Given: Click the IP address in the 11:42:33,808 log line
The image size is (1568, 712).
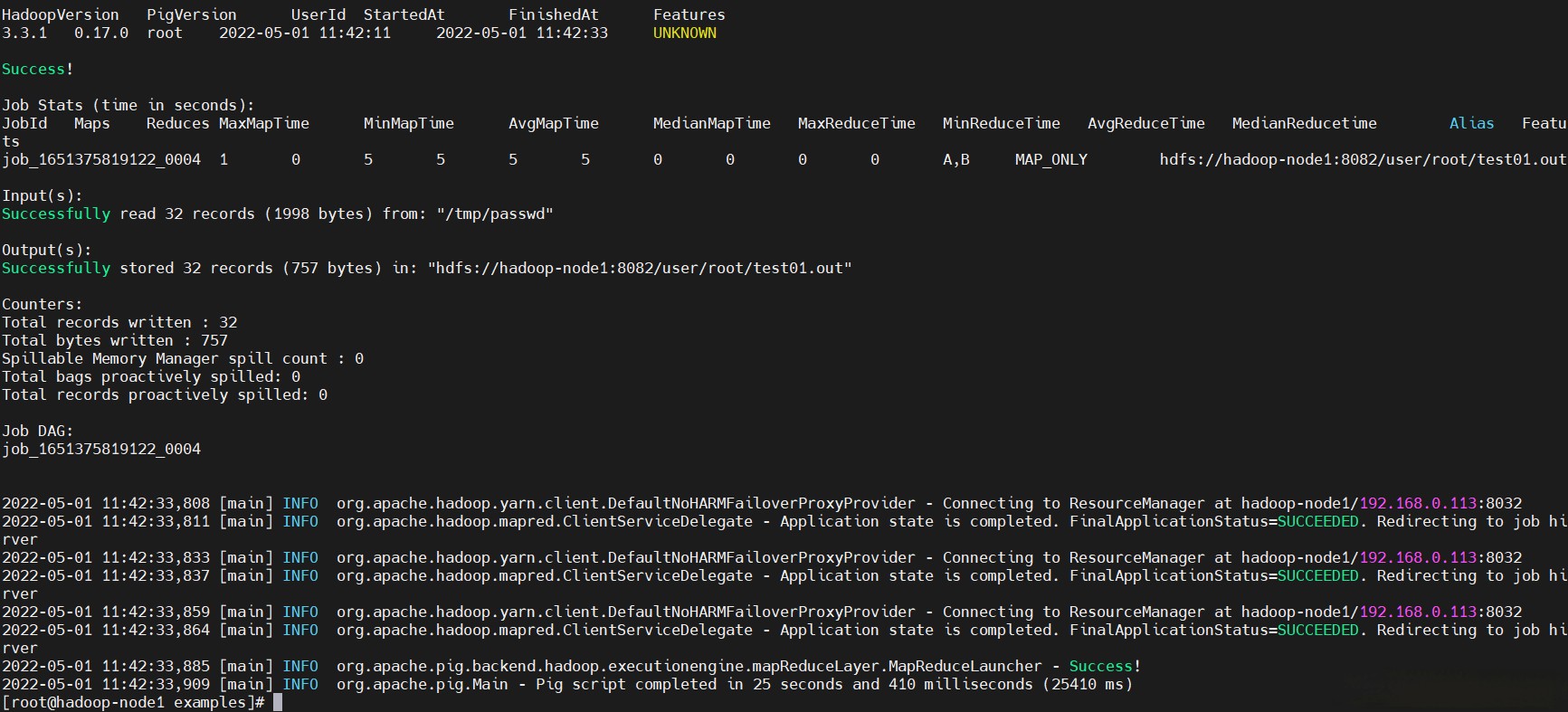Looking at the screenshot, I should [x=1417, y=504].
